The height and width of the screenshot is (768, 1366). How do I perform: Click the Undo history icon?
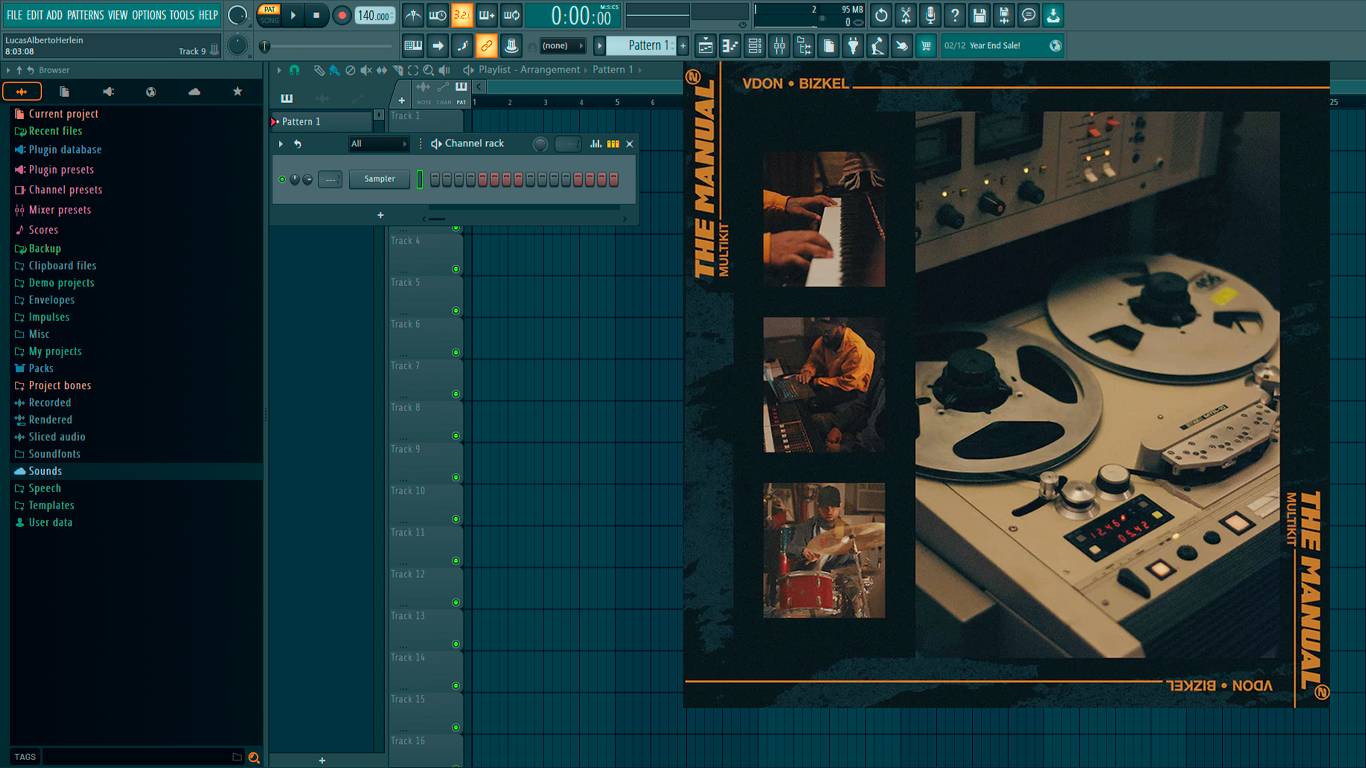(x=881, y=15)
